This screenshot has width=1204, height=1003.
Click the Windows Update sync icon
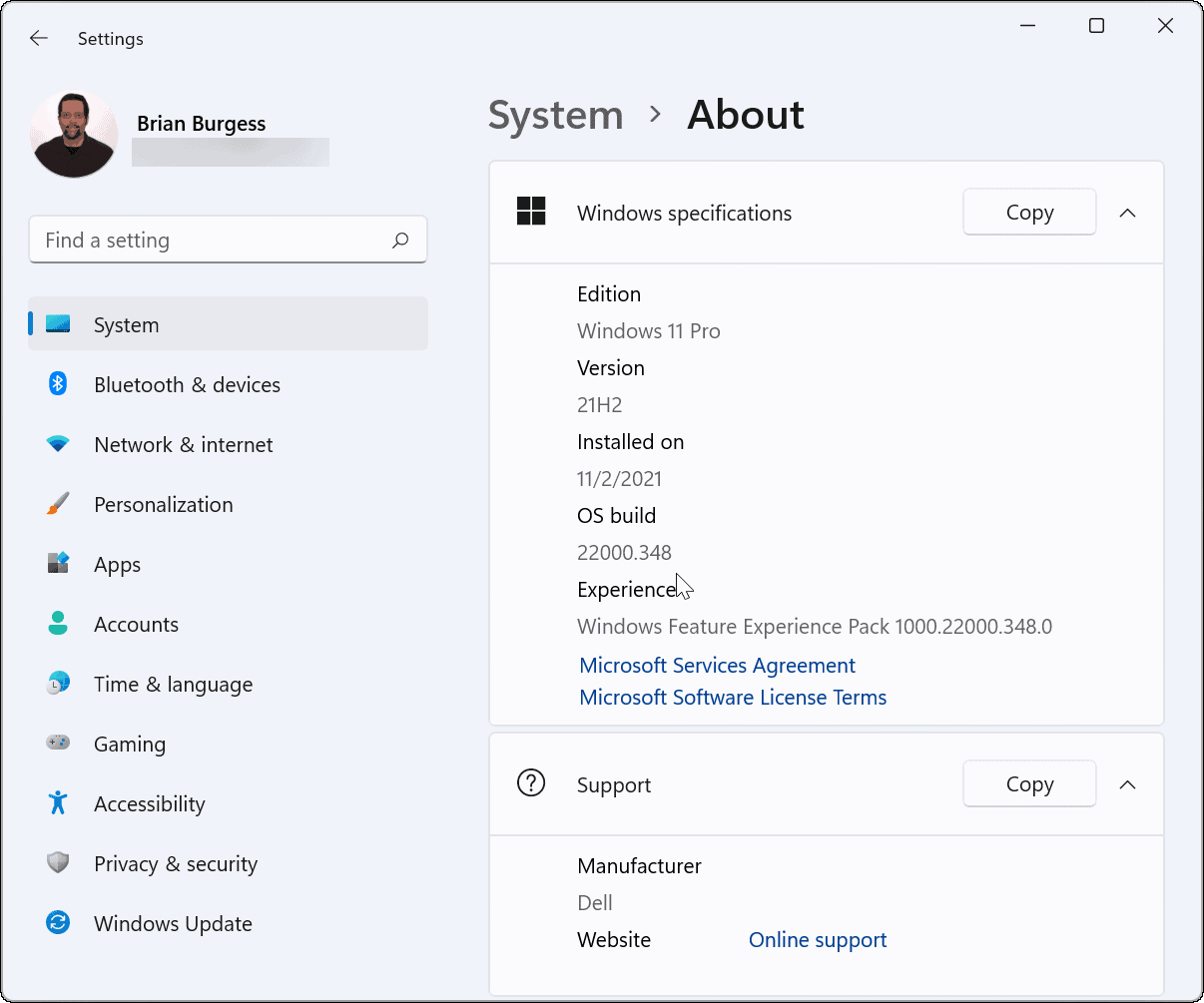58,922
